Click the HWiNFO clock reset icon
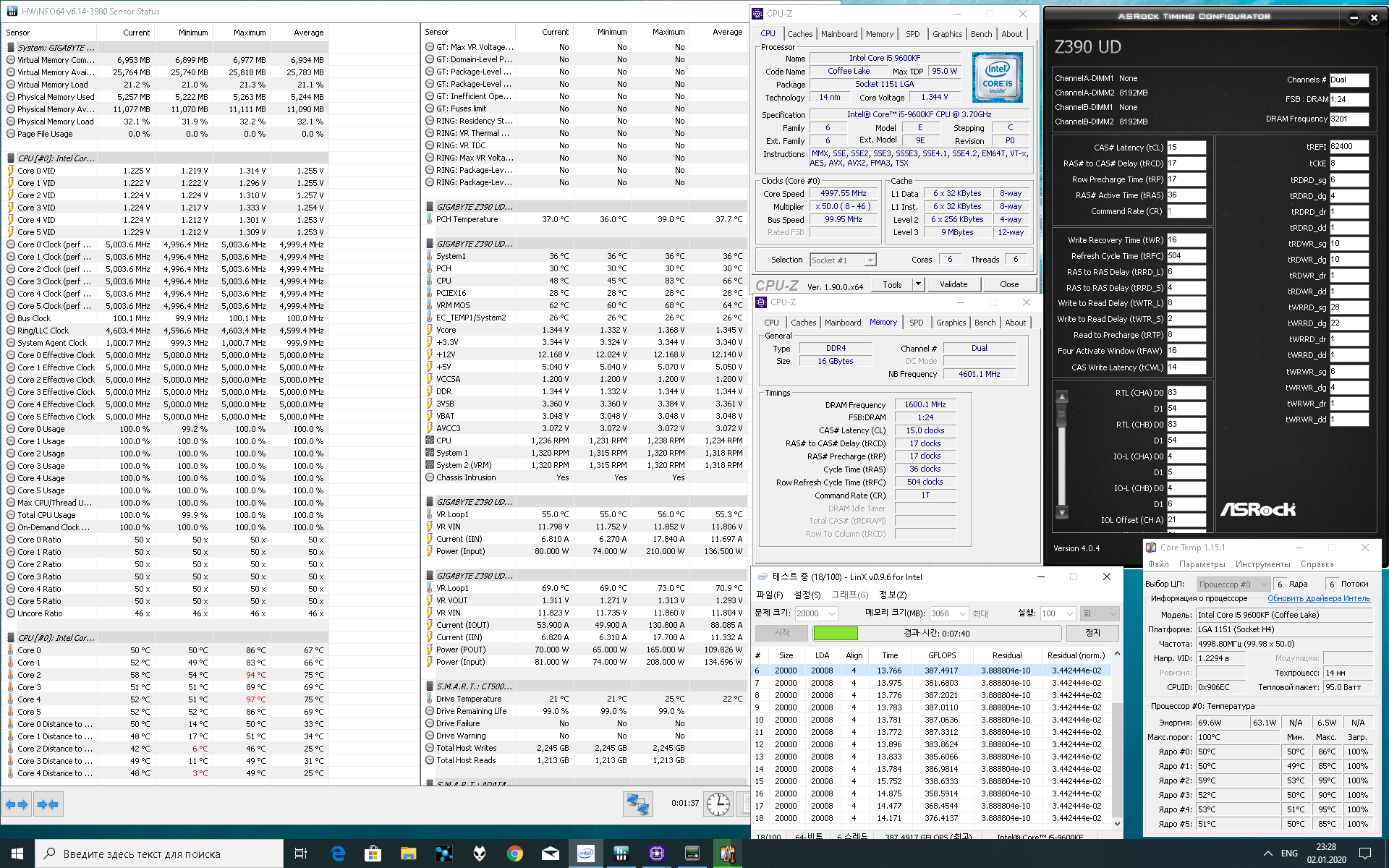The image size is (1389, 868). (x=718, y=804)
